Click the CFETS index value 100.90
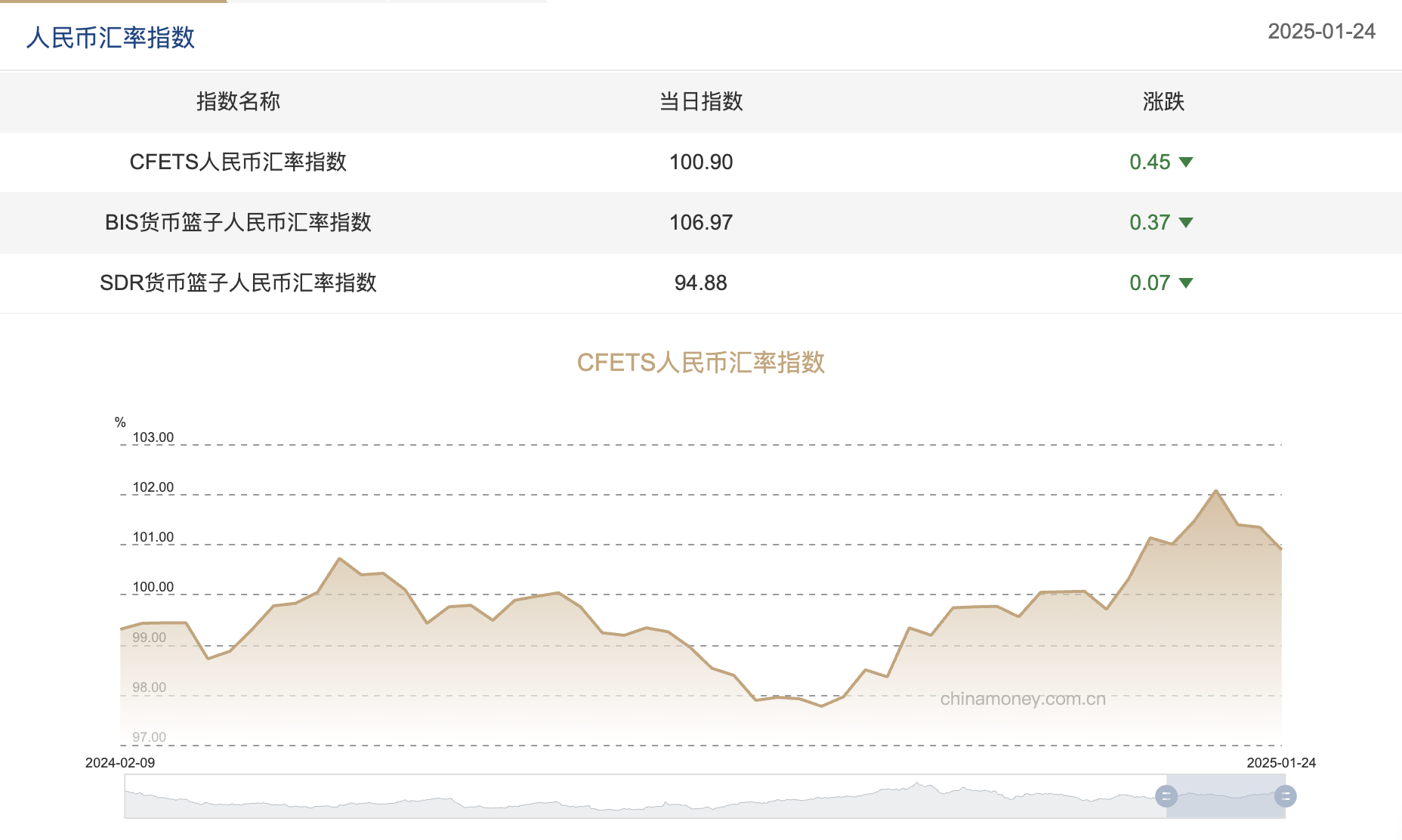 pyautogui.click(x=701, y=162)
